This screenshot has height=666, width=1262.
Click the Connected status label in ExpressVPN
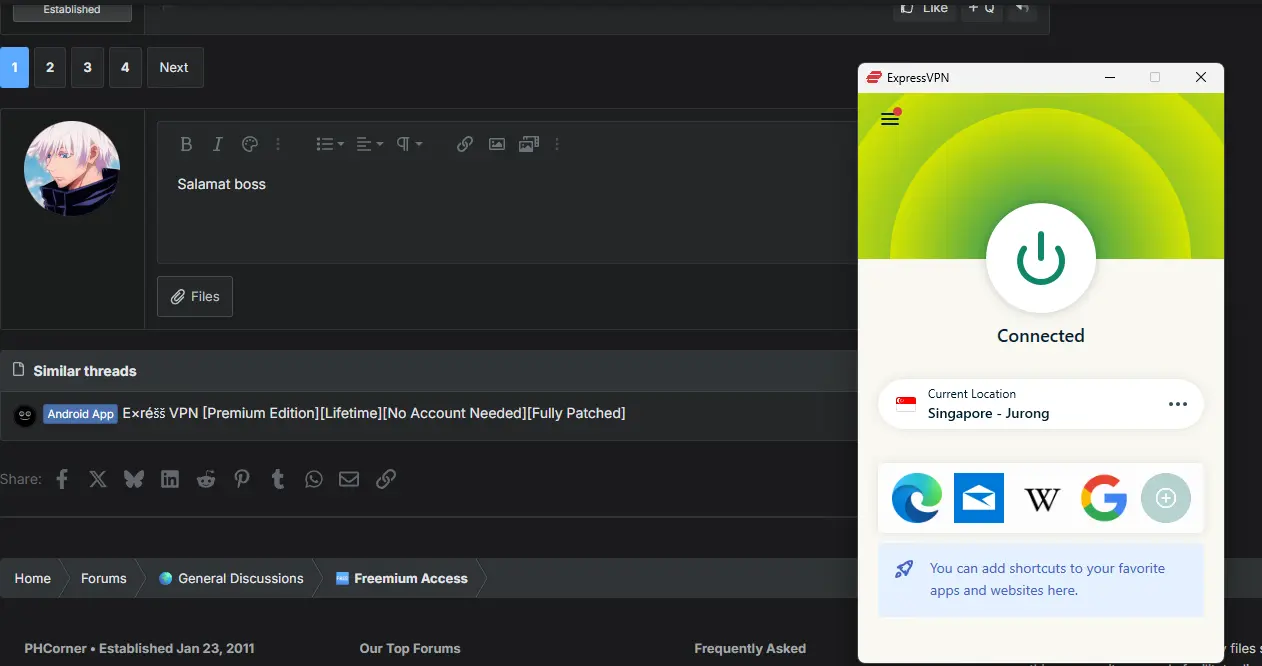pos(1041,336)
